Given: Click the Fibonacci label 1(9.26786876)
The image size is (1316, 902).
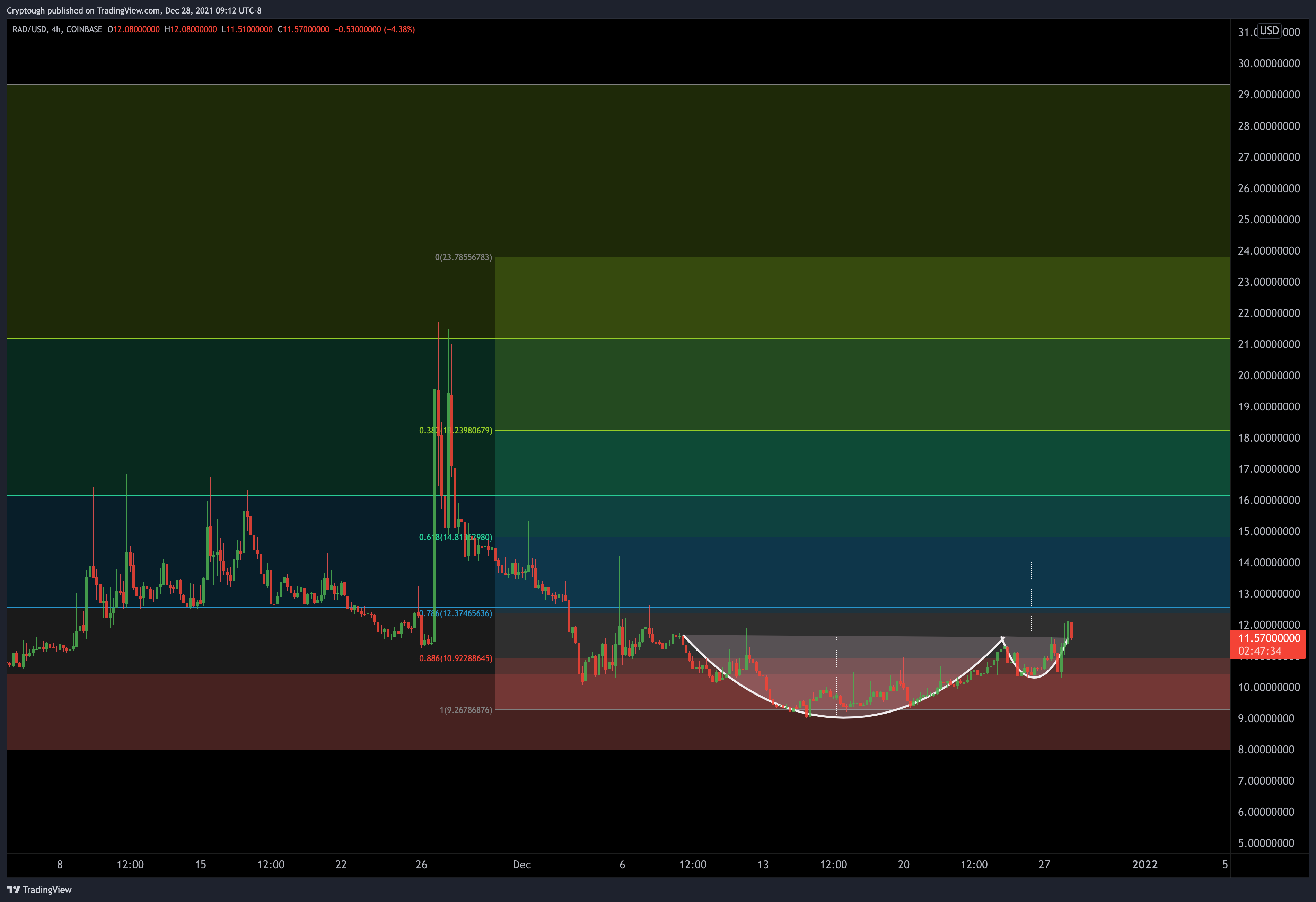Looking at the screenshot, I should [x=466, y=709].
